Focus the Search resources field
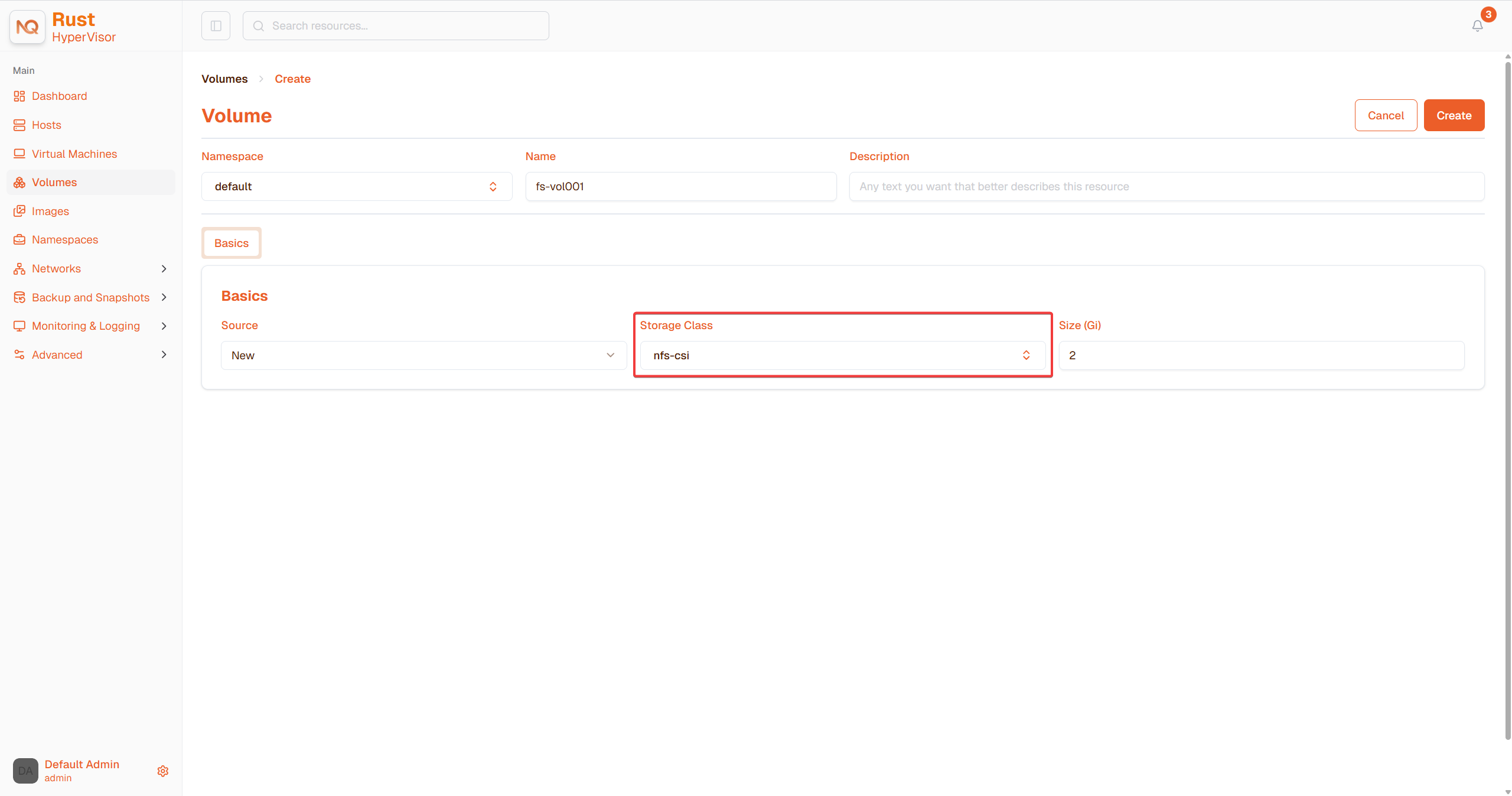The height and width of the screenshot is (796, 1512). coord(396,26)
